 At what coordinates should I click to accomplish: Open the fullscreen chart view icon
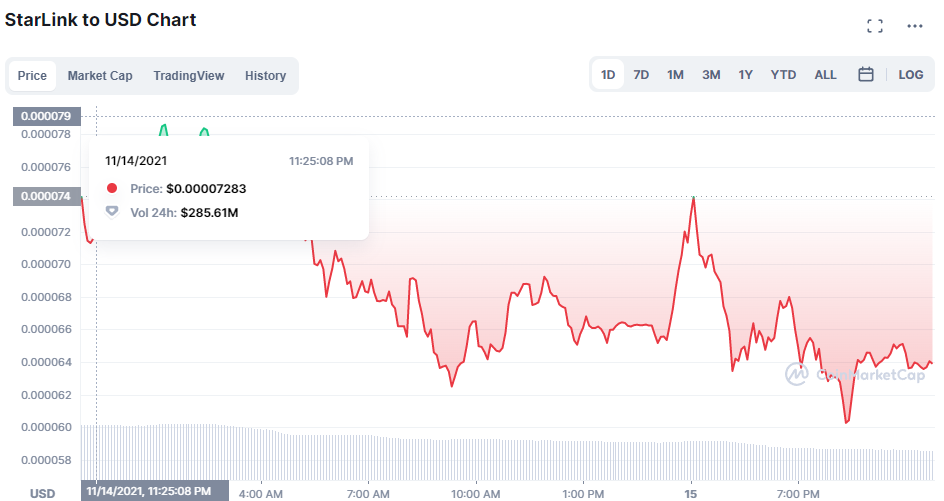tap(875, 26)
